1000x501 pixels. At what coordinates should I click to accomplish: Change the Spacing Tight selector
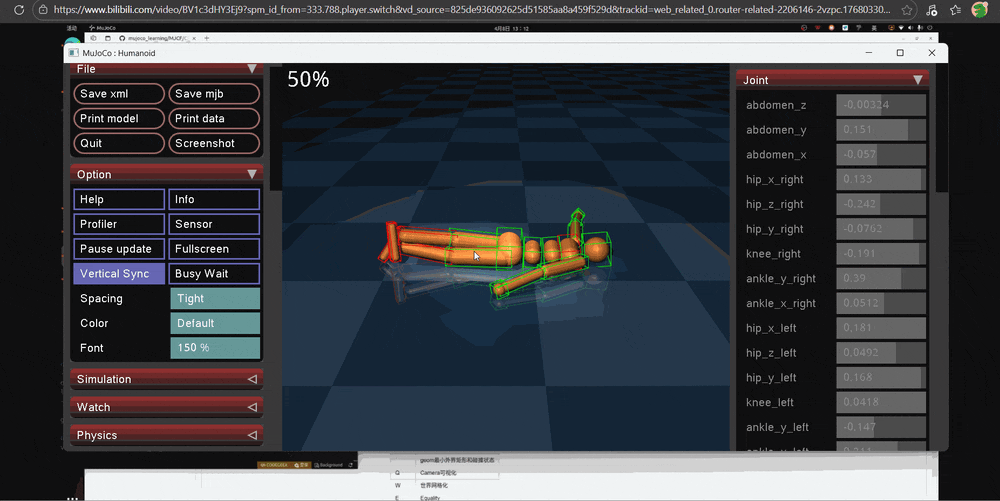tap(215, 298)
